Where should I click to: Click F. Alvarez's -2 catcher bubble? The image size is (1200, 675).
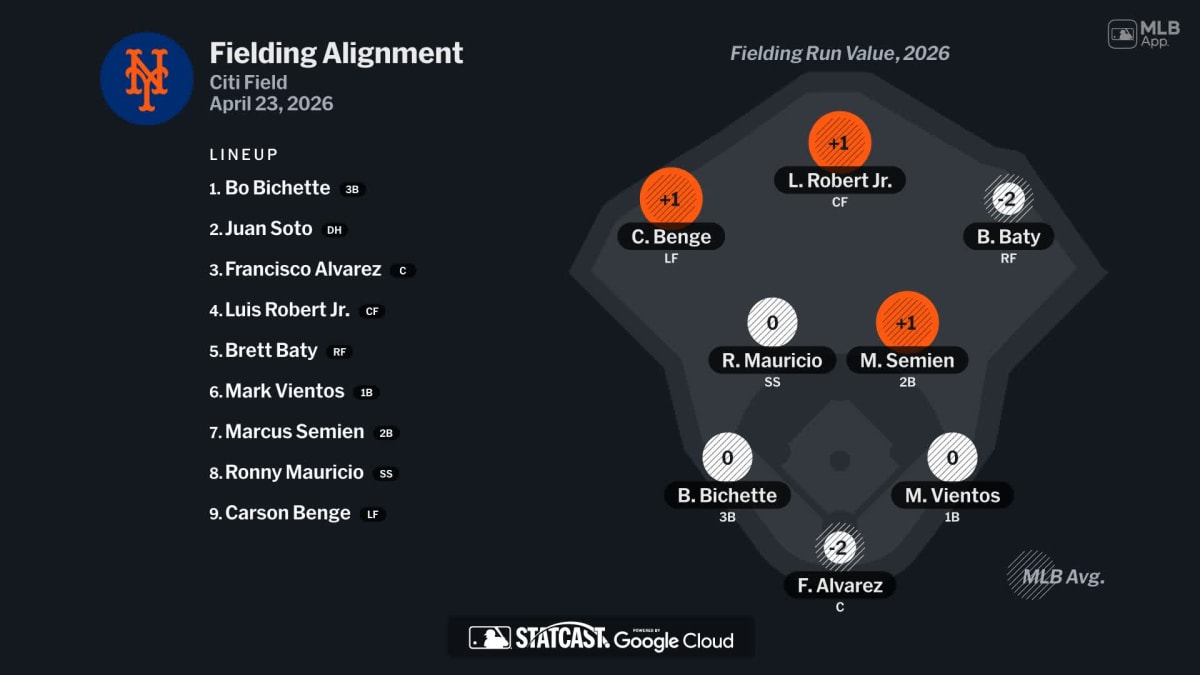(839, 547)
